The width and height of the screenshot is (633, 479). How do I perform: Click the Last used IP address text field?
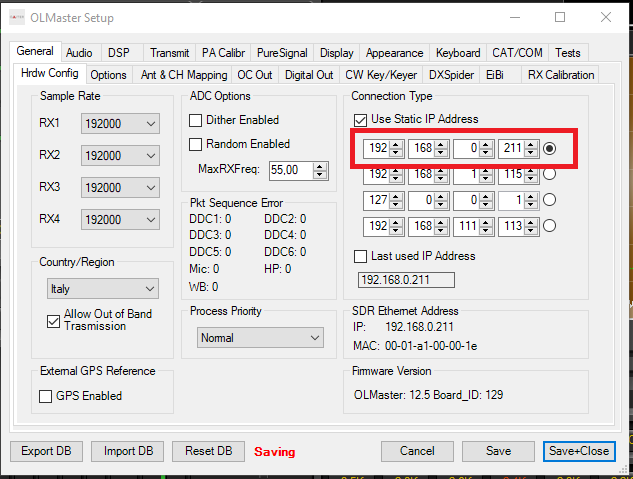[x=406, y=280]
